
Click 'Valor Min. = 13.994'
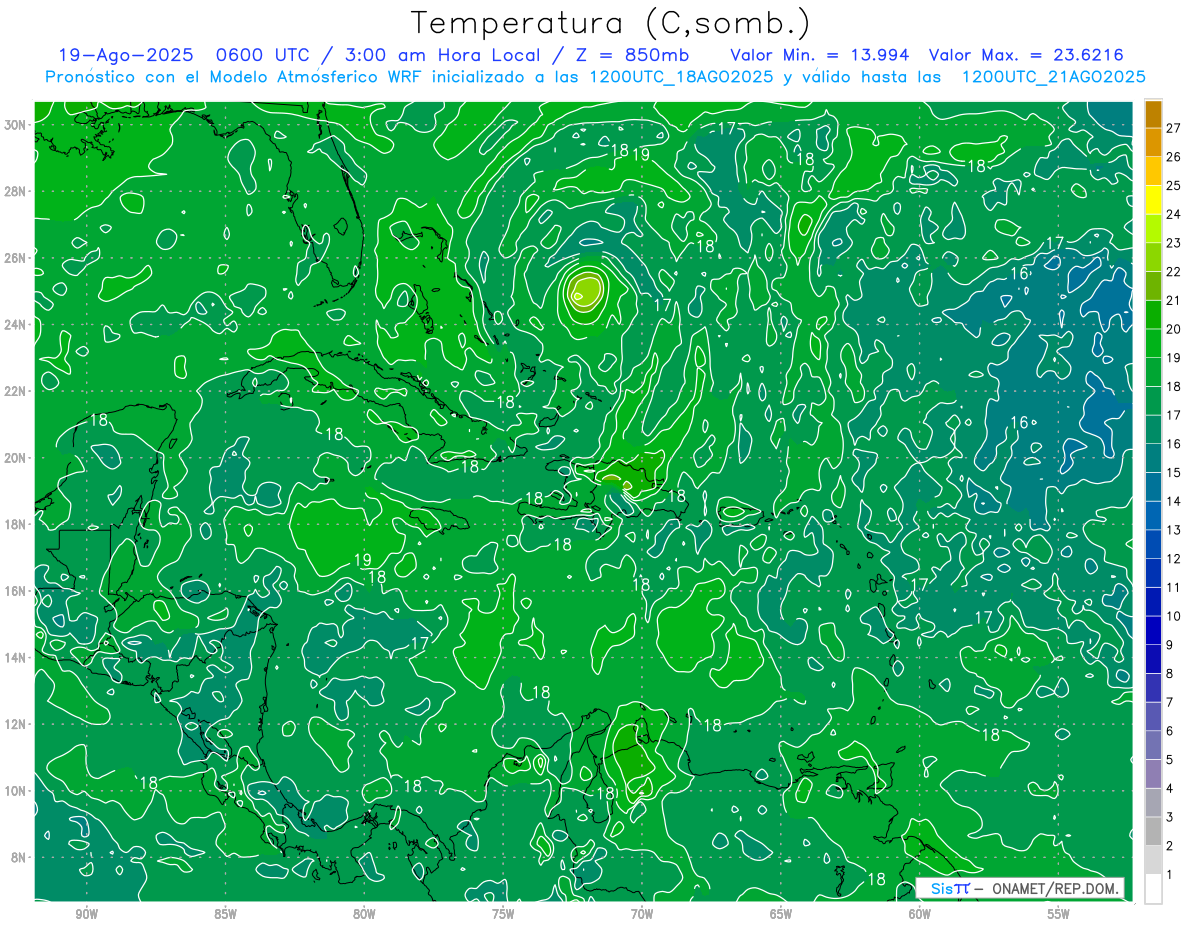pos(821,56)
